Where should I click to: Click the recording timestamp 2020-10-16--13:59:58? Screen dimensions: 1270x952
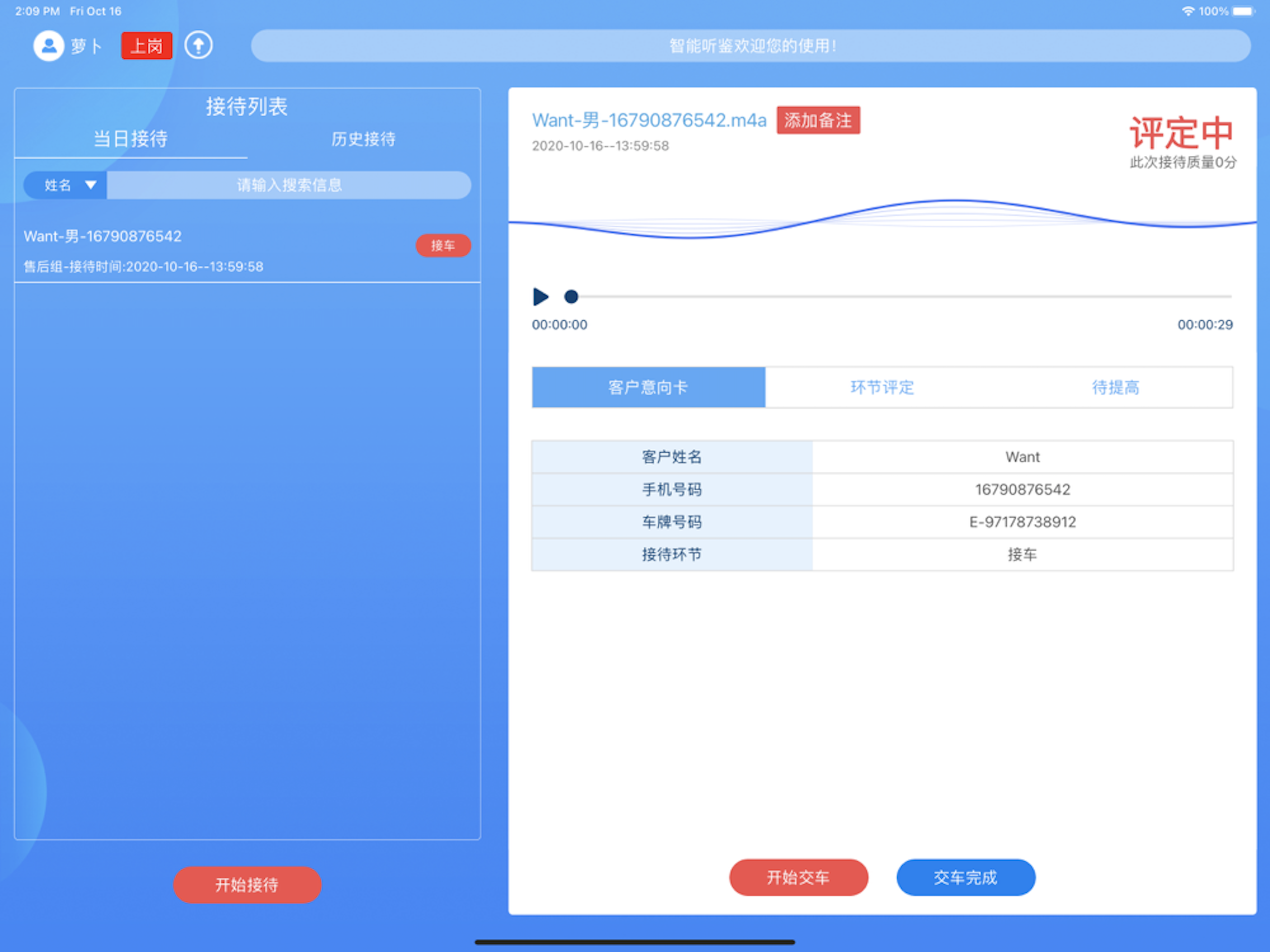click(x=601, y=146)
